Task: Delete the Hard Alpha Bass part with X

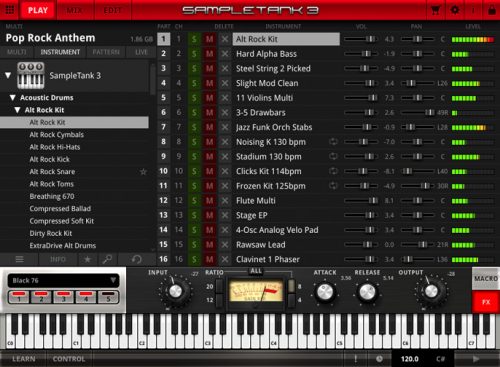Action: click(225, 54)
